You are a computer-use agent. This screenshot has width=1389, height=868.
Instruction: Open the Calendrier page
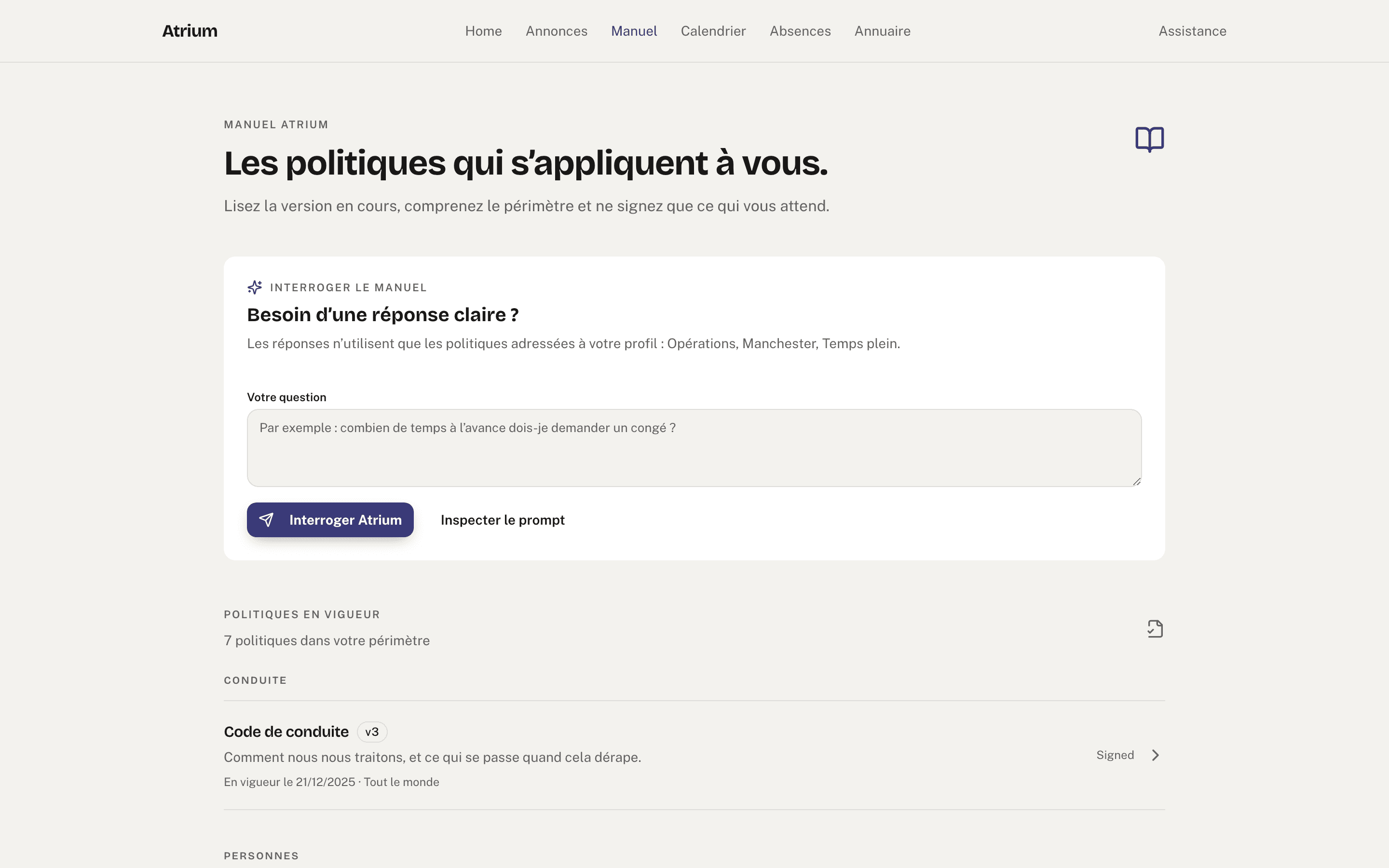713,31
